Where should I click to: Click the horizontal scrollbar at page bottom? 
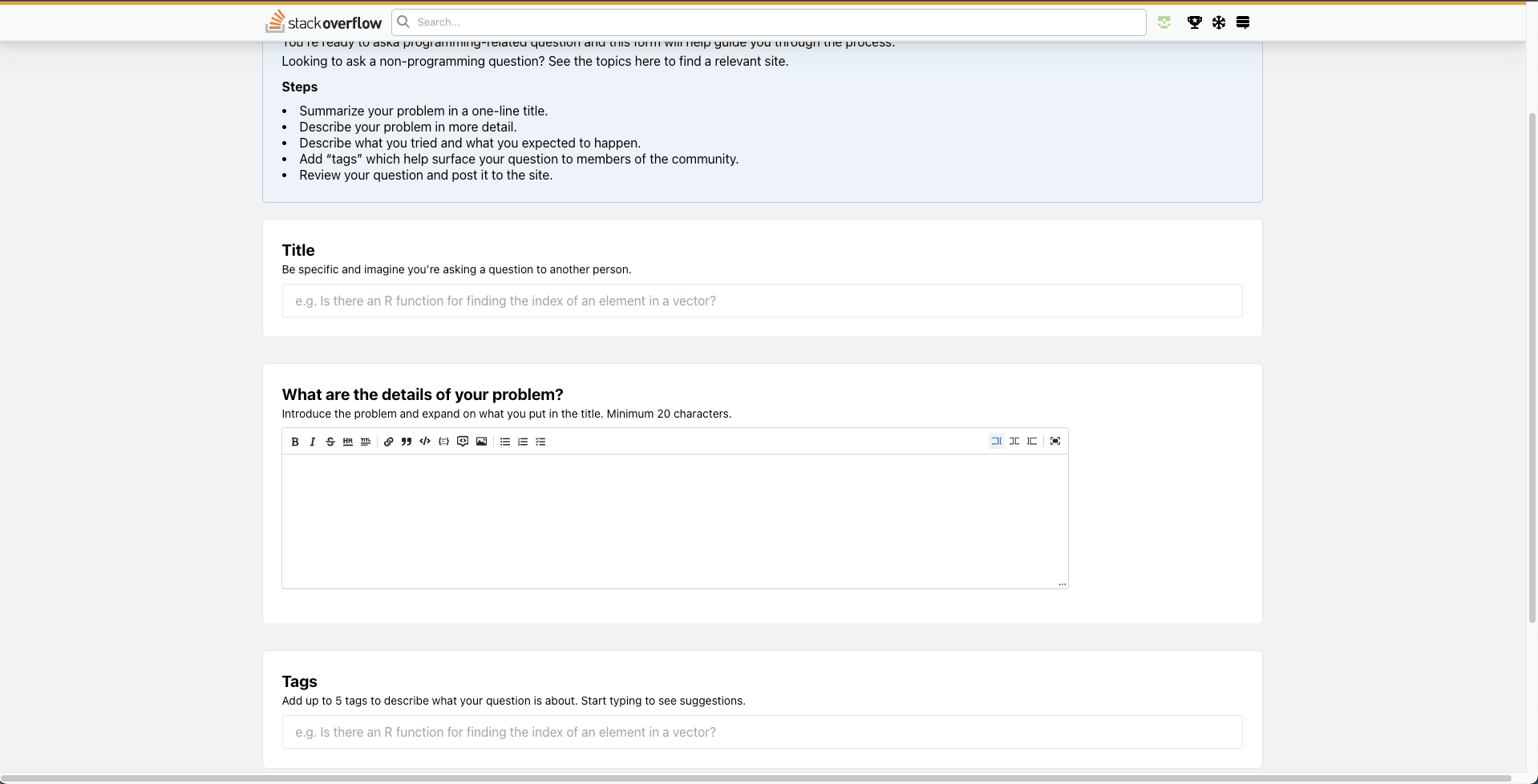pos(755,778)
